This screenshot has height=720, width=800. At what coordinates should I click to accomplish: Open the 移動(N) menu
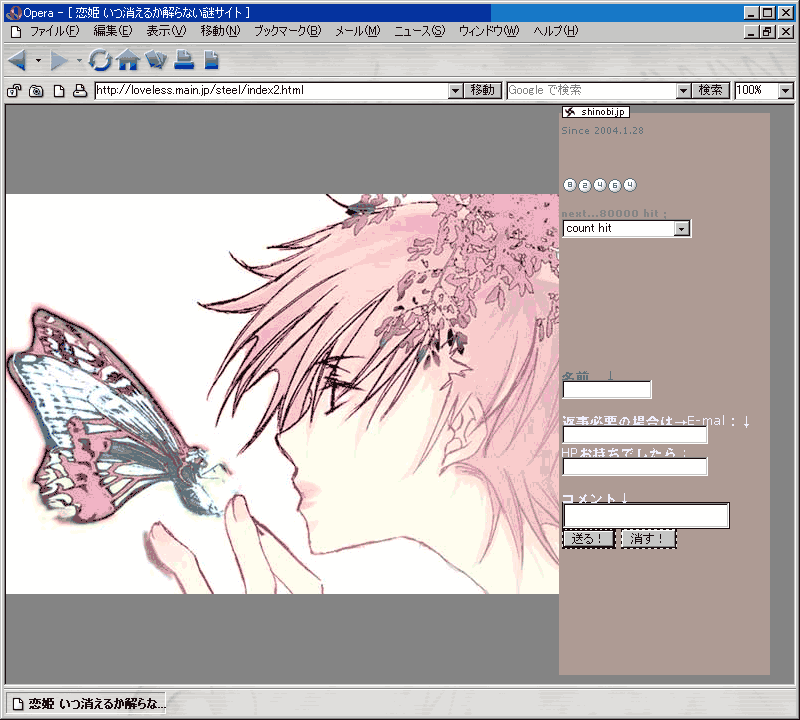coord(220,31)
